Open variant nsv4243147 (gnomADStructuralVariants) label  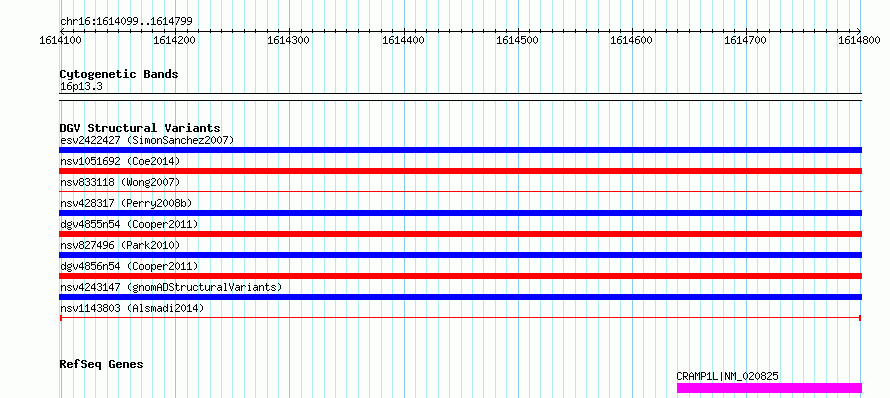coord(171,287)
